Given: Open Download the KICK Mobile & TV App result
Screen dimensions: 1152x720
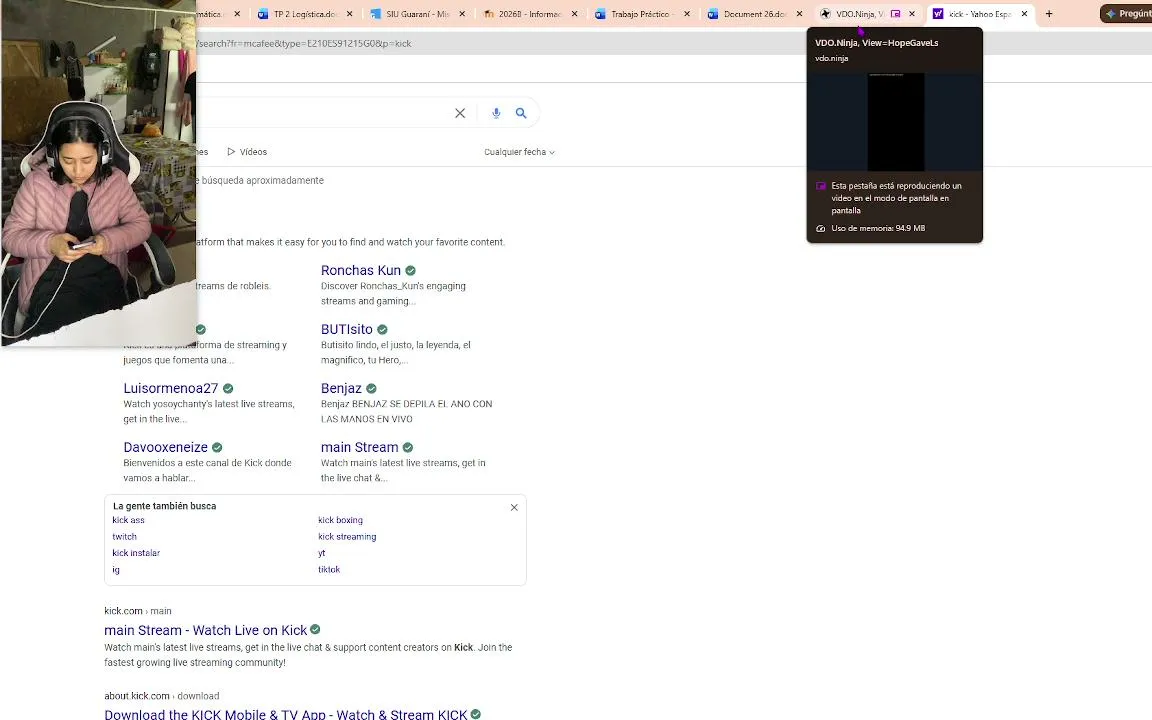Looking at the screenshot, I should 286,714.
